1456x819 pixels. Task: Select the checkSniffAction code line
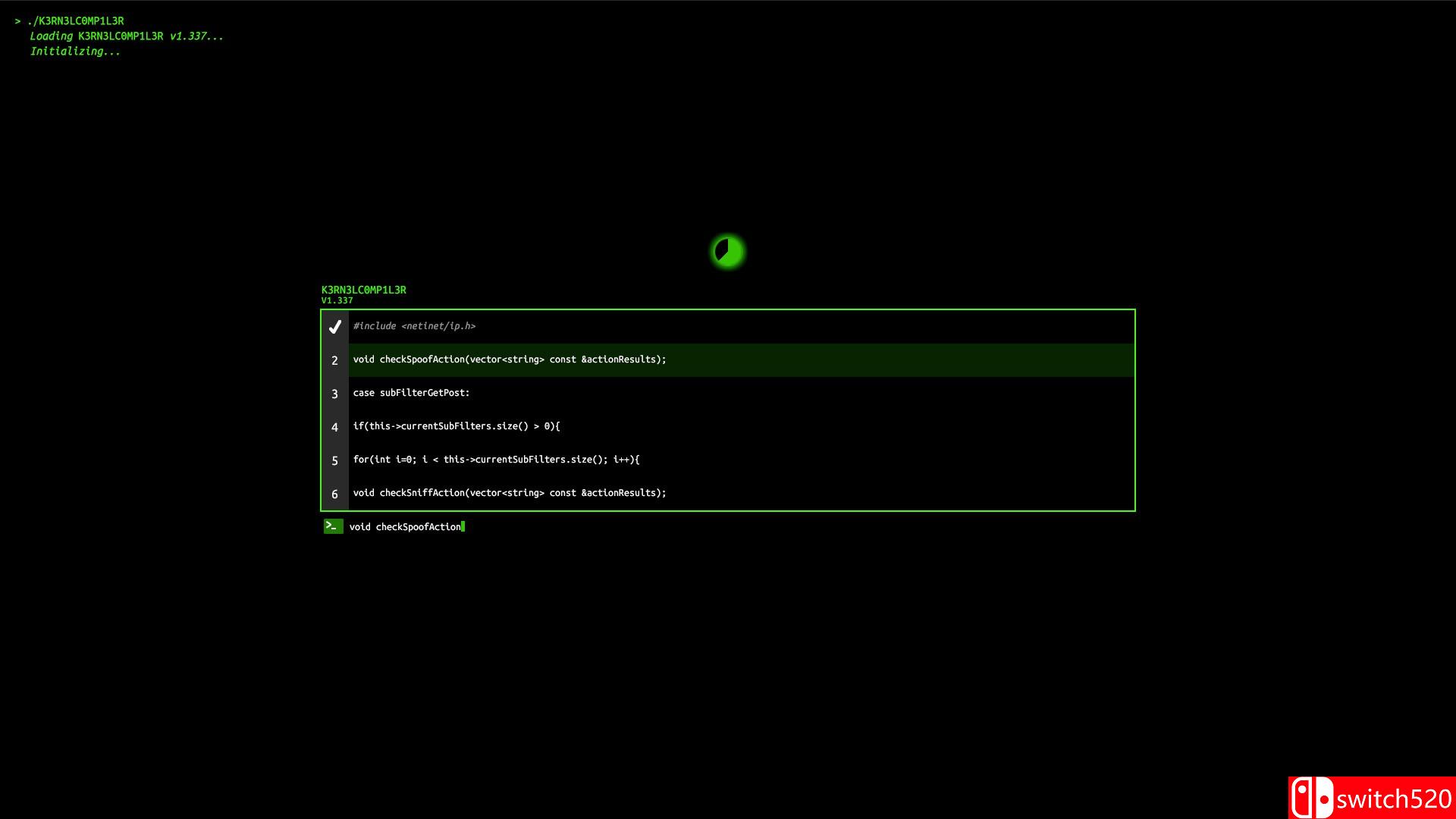(x=510, y=493)
